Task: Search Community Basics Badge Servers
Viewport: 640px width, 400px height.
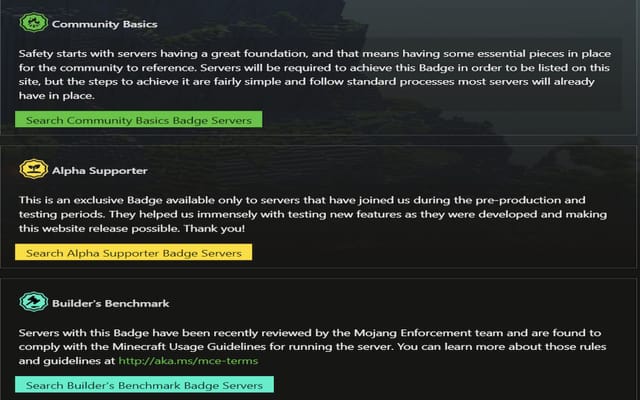Action: (x=139, y=120)
